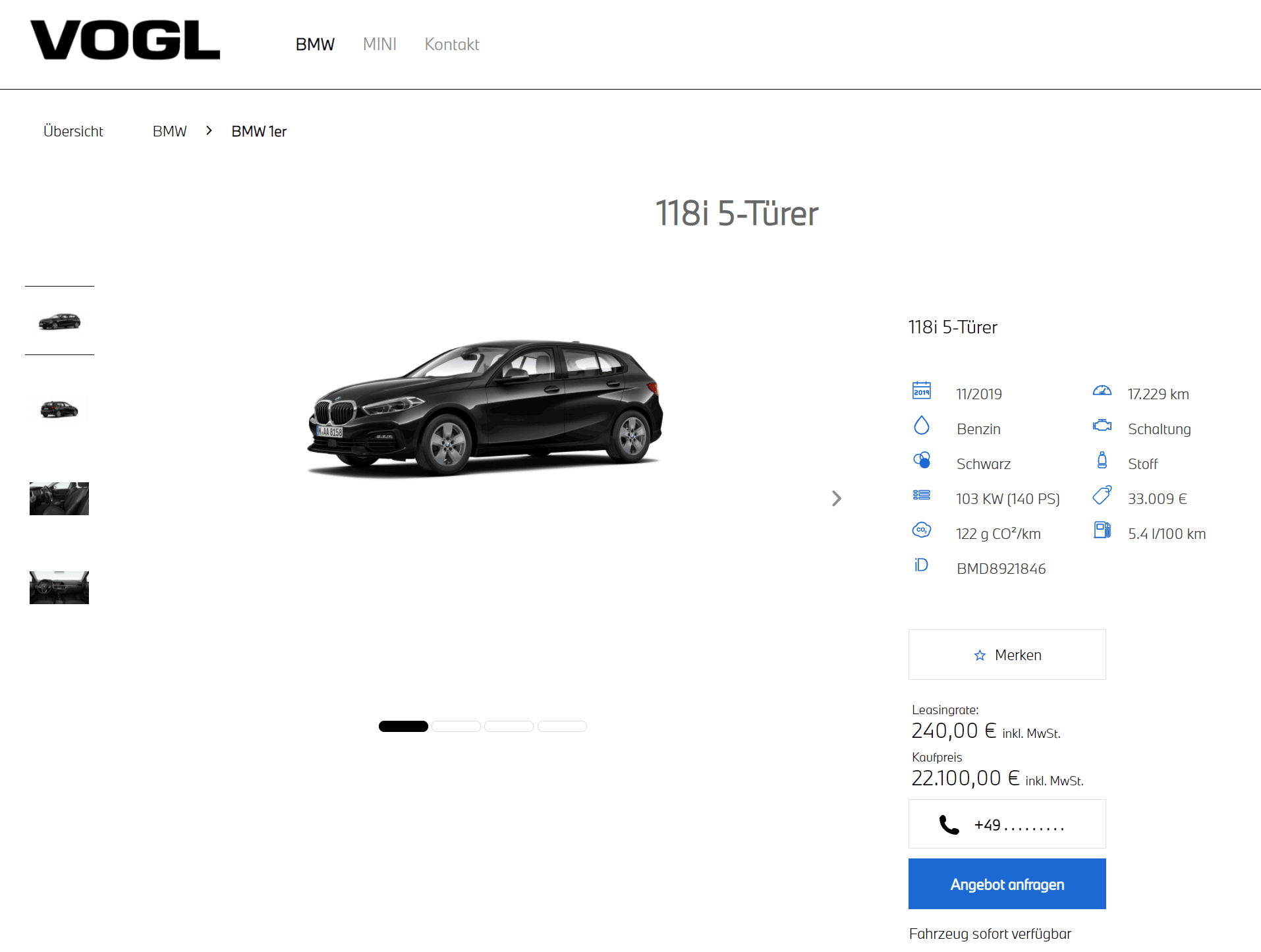Viewport: 1261px width, 952px height.
Task: Click the vehicle ID icon
Action: click(x=921, y=565)
